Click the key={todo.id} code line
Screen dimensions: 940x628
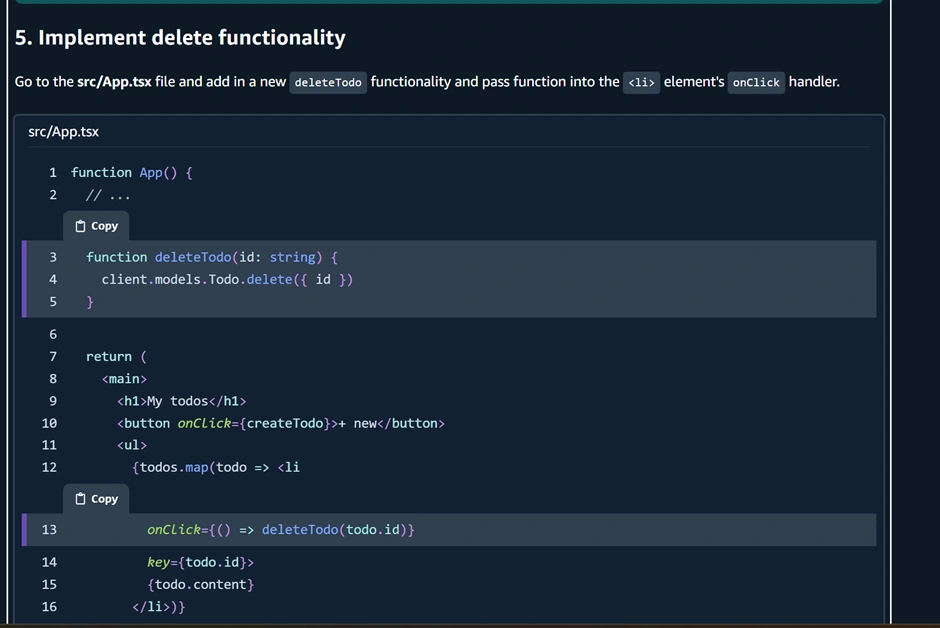(x=200, y=562)
